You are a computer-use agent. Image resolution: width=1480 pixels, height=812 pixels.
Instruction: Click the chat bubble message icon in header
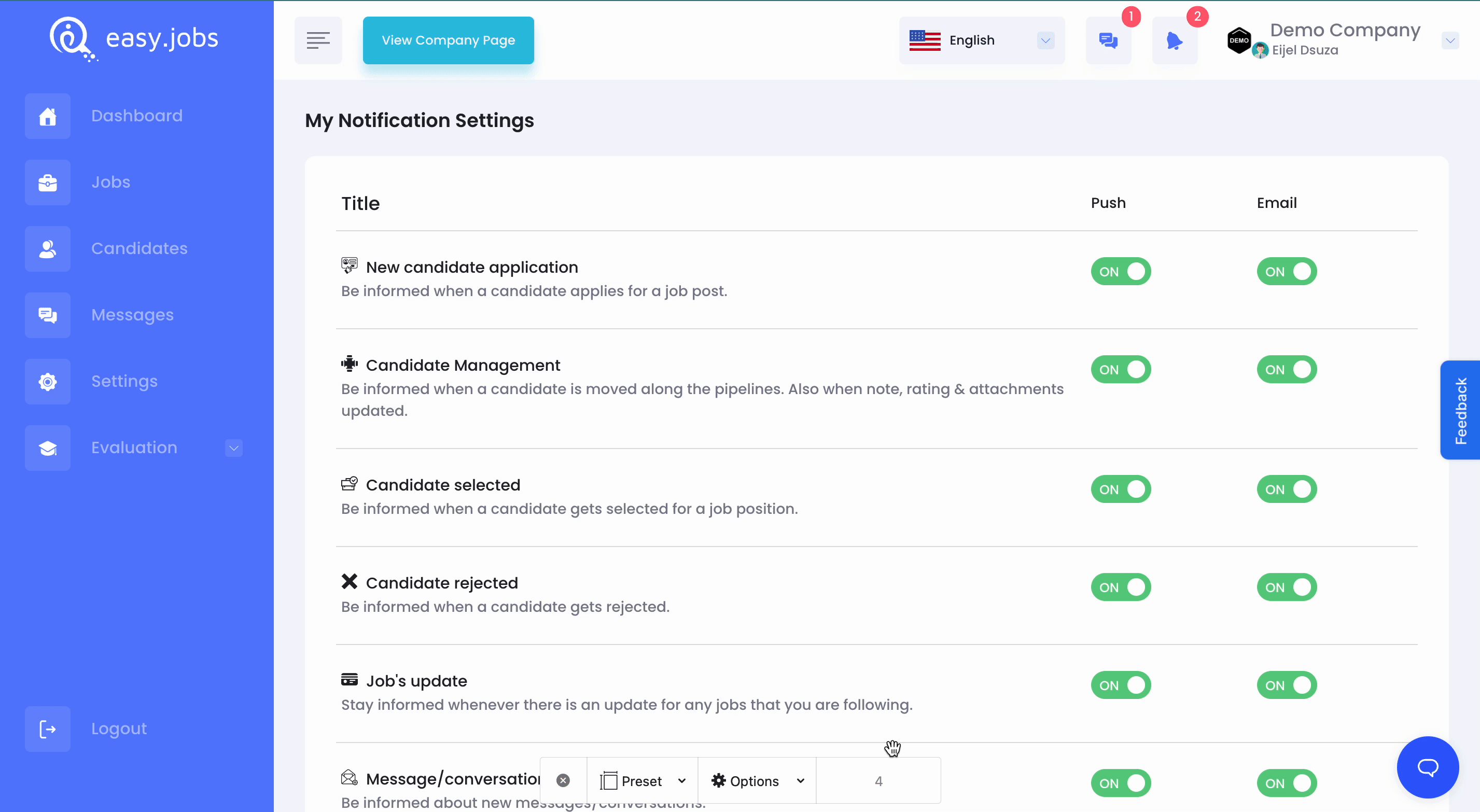point(1108,40)
